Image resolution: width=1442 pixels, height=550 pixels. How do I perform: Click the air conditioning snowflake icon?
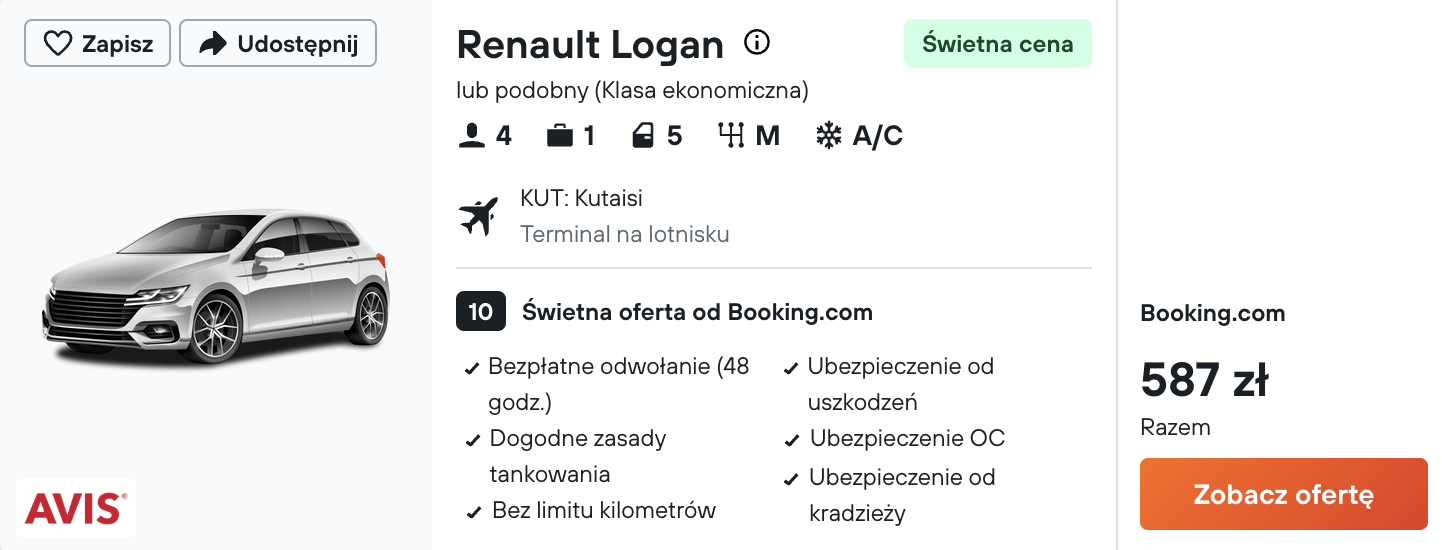pyautogui.click(x=829, y=136)
